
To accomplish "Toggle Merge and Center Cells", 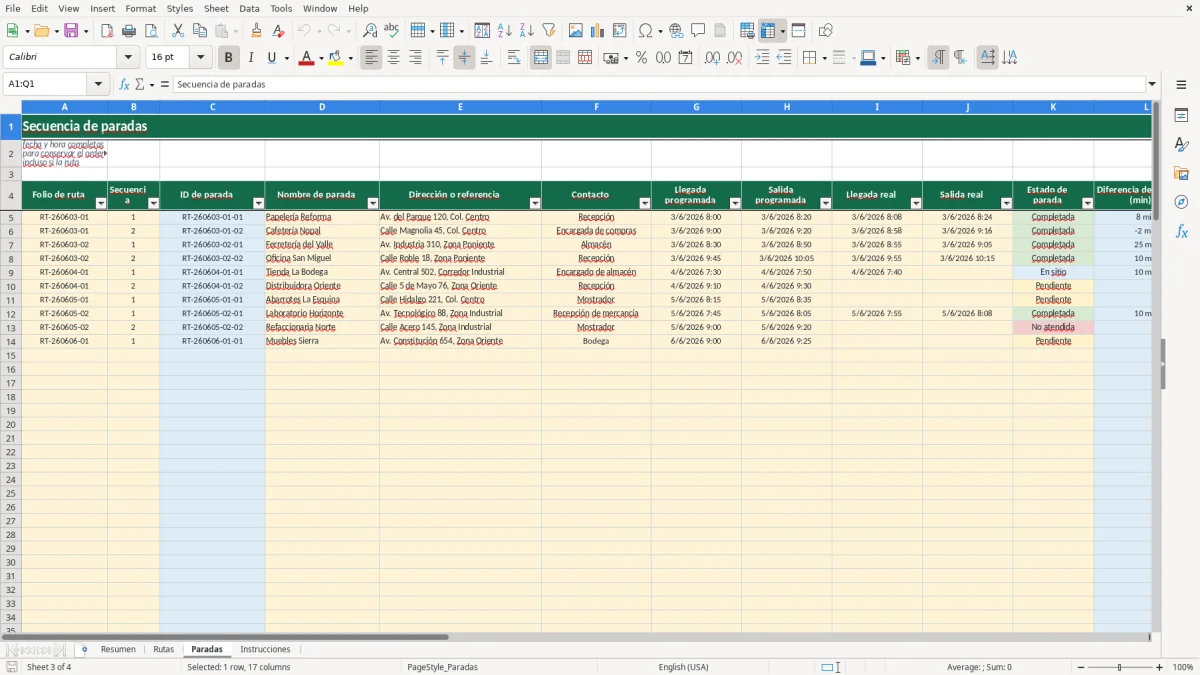I will 541,58.
